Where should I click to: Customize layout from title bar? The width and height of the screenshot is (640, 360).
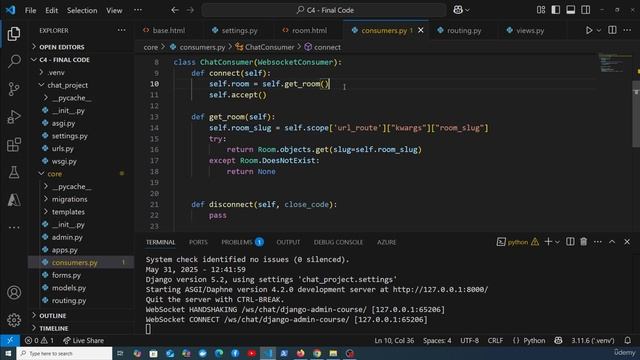[541, 10]
